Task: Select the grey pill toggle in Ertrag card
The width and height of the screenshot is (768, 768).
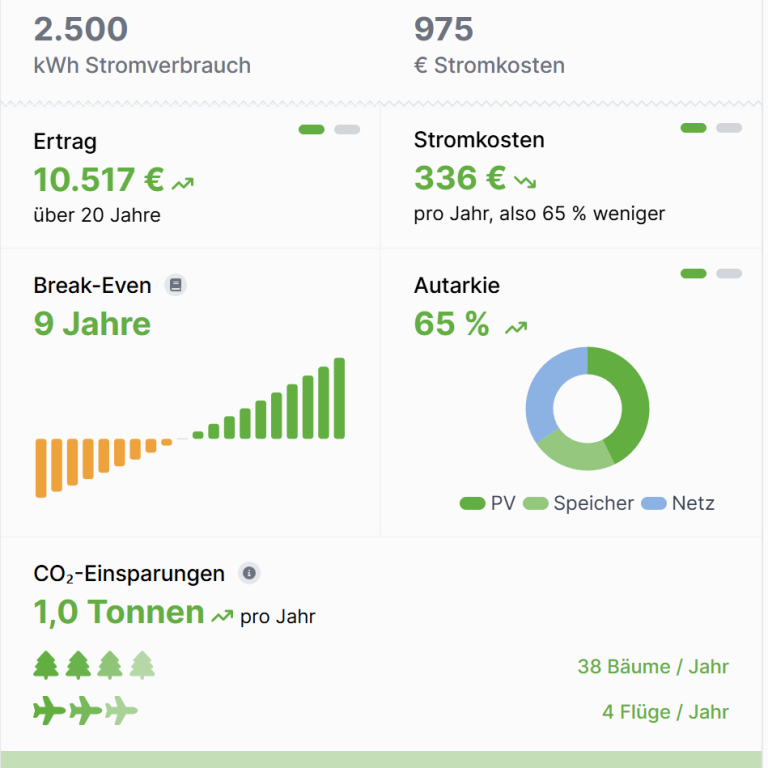Action: click(347, 129)
